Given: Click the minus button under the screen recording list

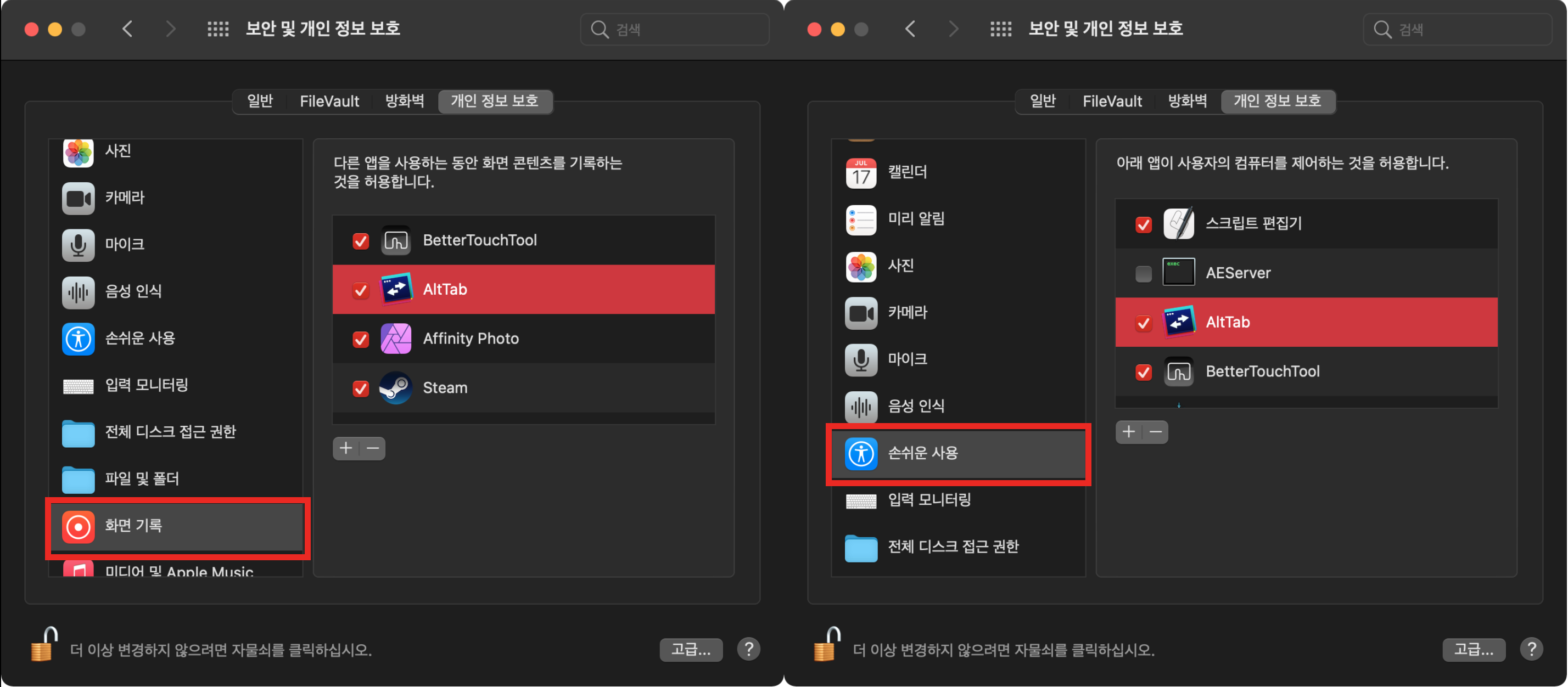Looking at the screenshot, I should tap(373, 448).
